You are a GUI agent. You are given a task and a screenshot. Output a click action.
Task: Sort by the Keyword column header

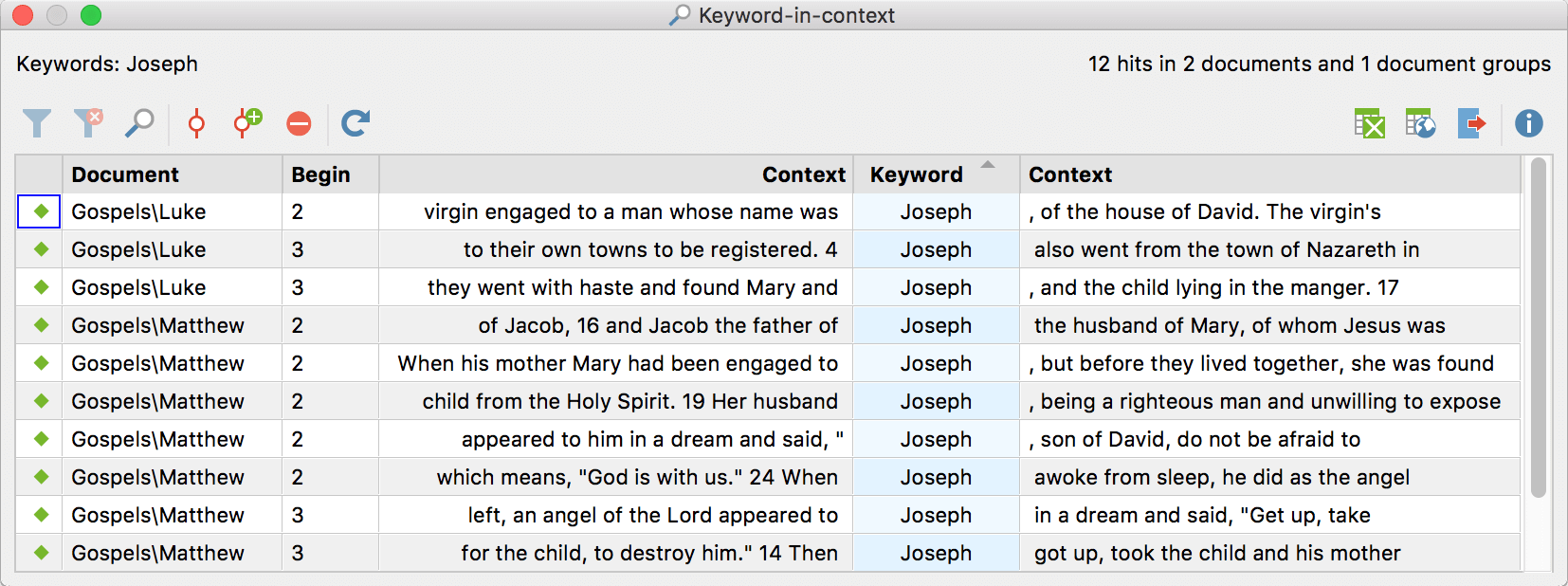click(937, 174)
